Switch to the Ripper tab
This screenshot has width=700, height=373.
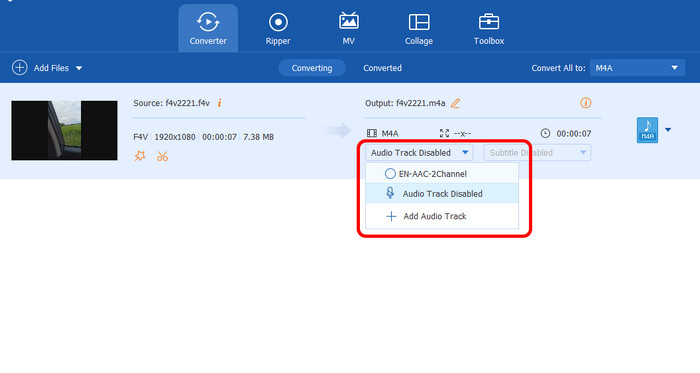point(278,29)
